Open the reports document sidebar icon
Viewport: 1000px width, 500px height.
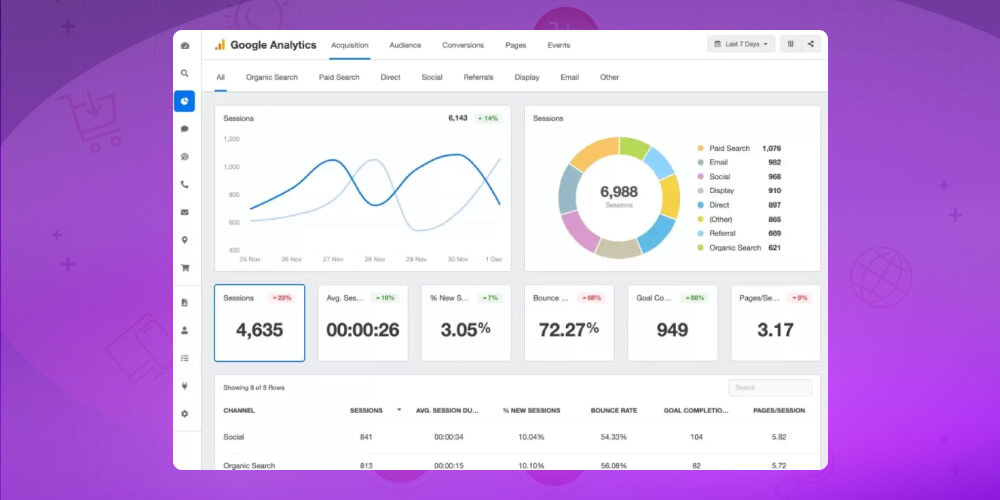coord(185,303)
